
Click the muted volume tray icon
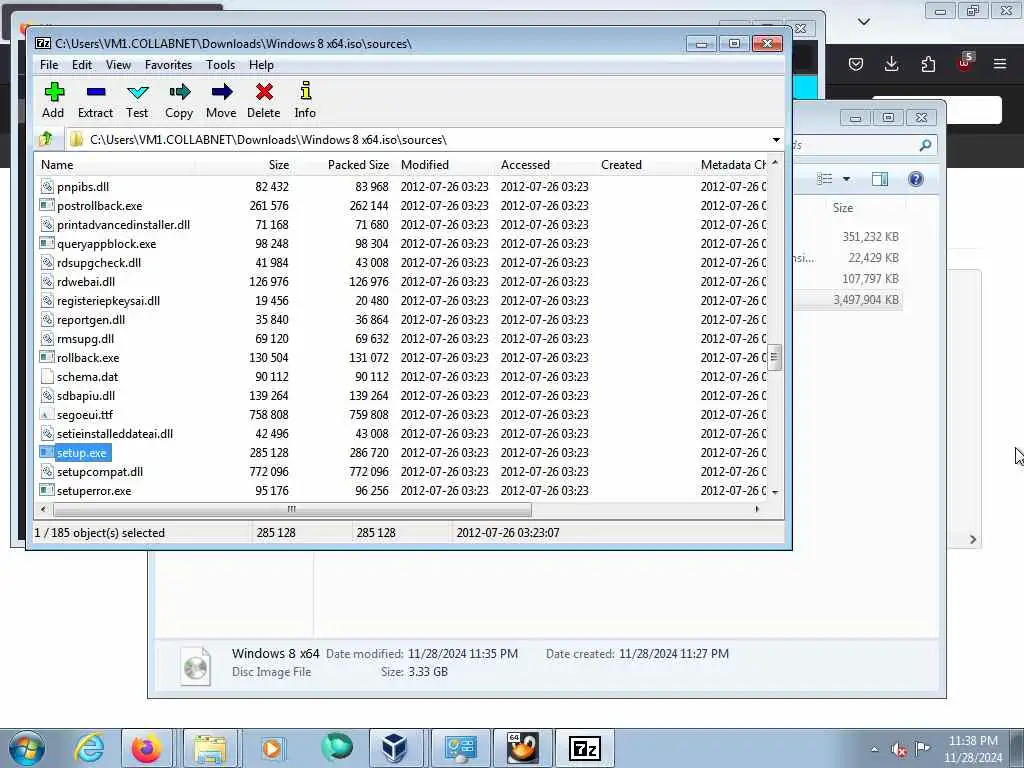[x=899, y=749]
